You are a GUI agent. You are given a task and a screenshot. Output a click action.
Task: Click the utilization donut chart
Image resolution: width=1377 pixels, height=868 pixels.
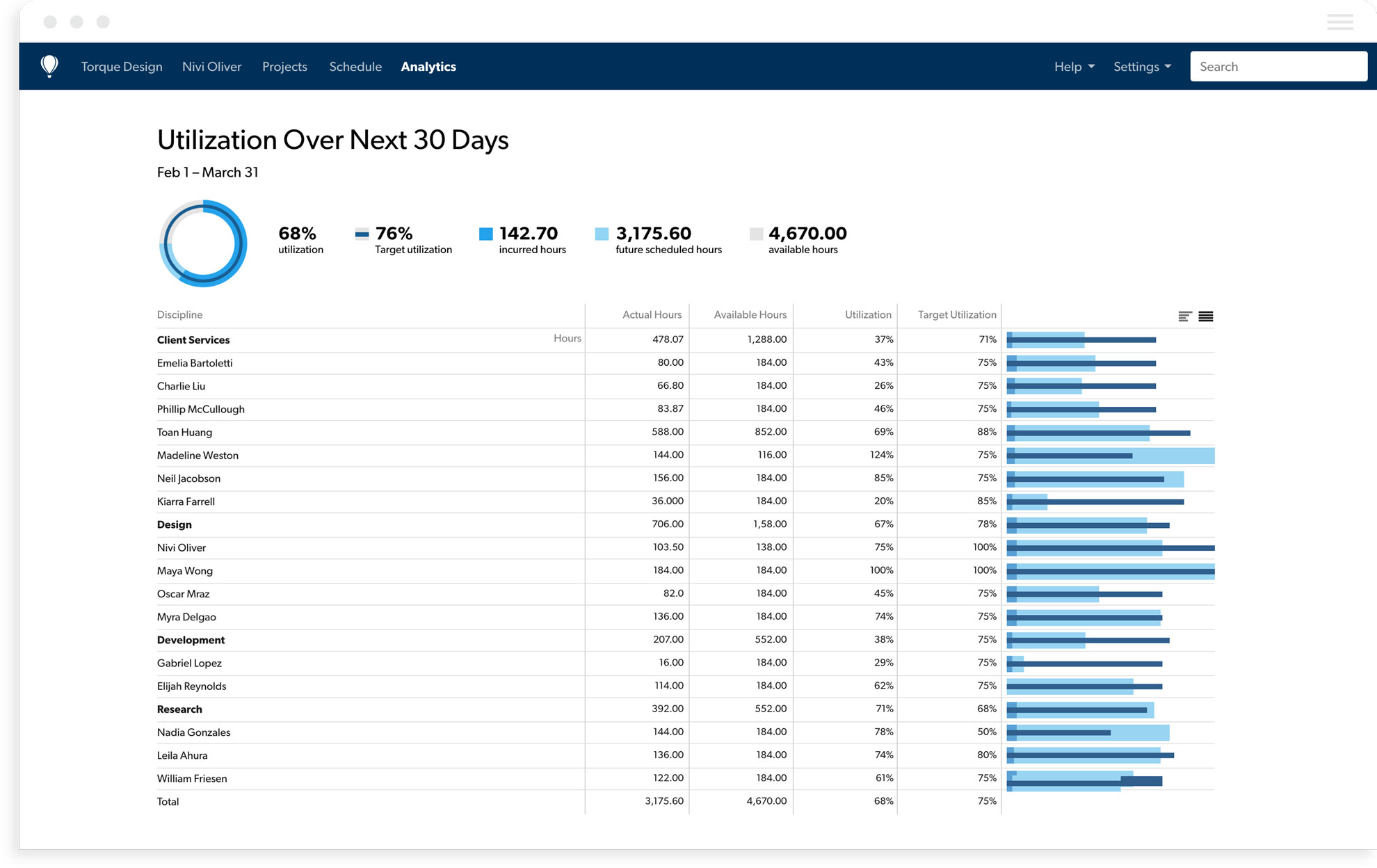point(203,243)
